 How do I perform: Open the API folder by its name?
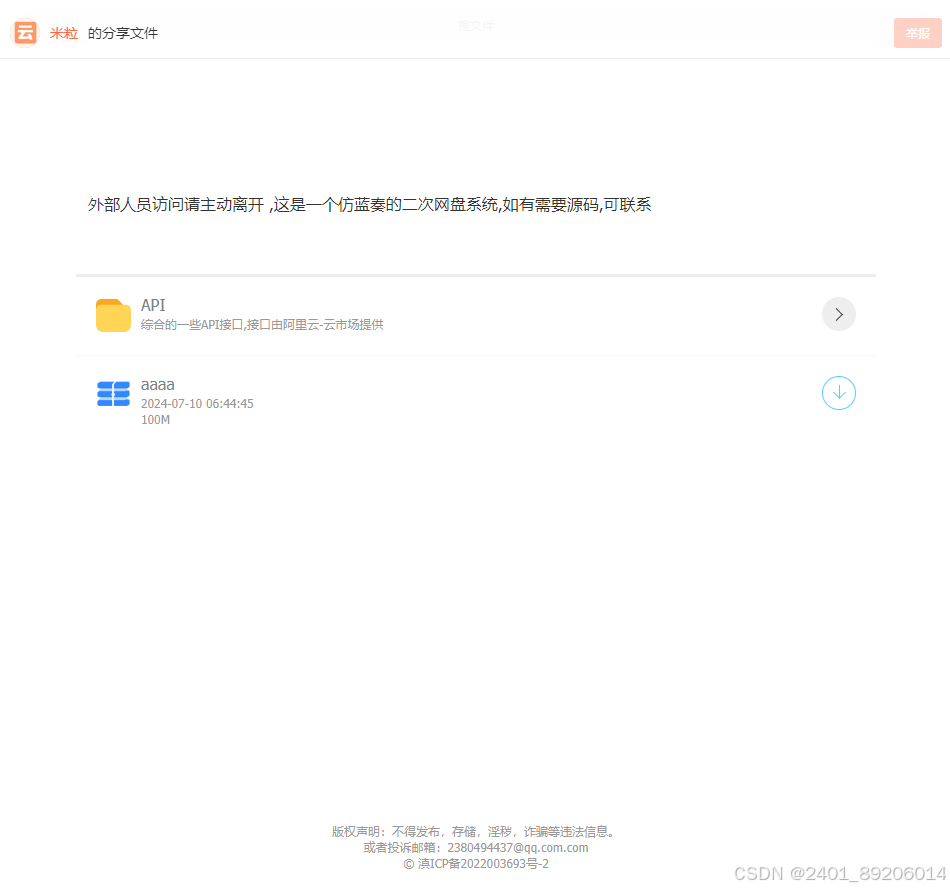pos(153,305)
